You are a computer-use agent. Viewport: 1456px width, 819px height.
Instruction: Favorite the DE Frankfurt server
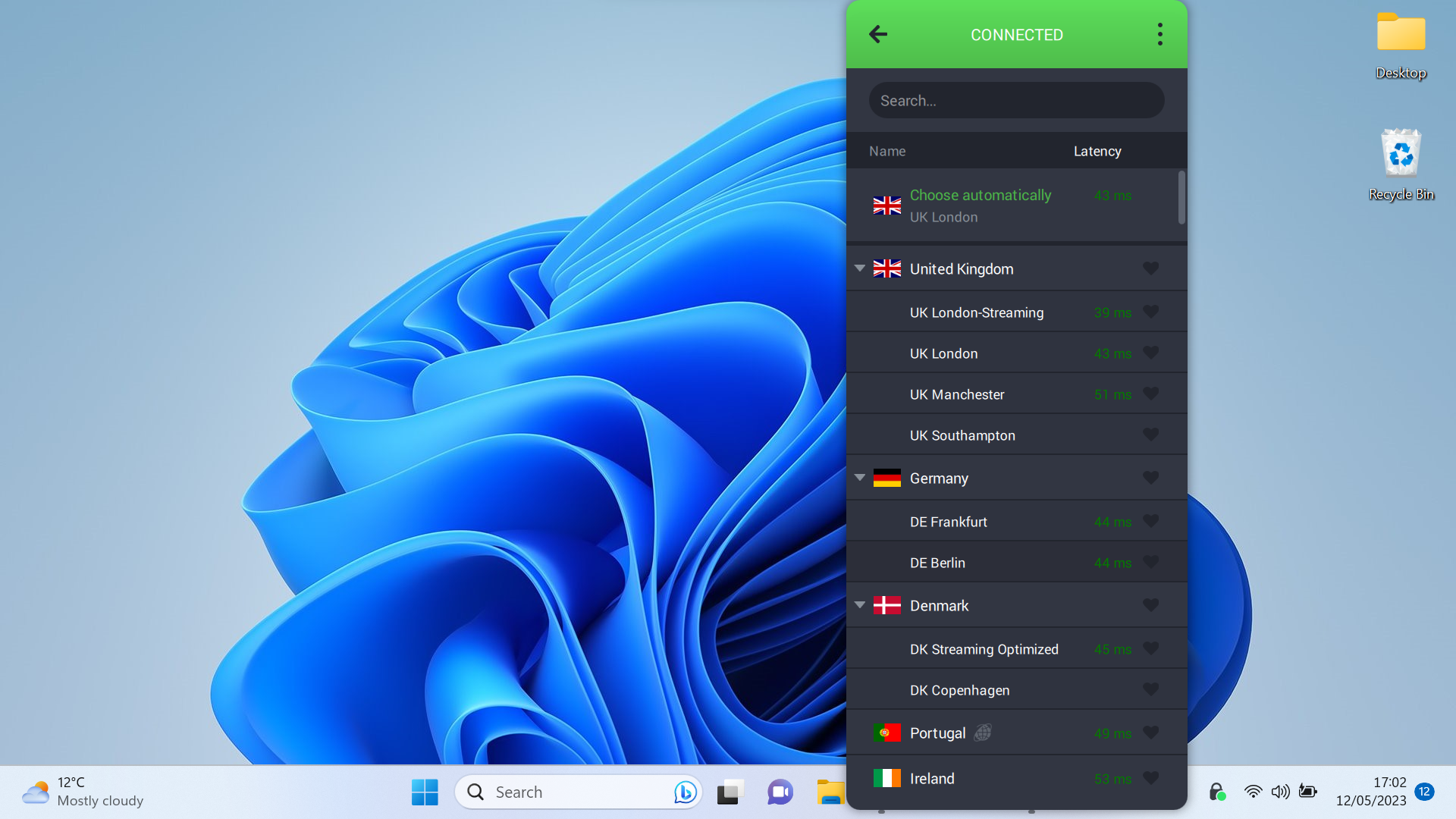click(x=1150, y=521)
